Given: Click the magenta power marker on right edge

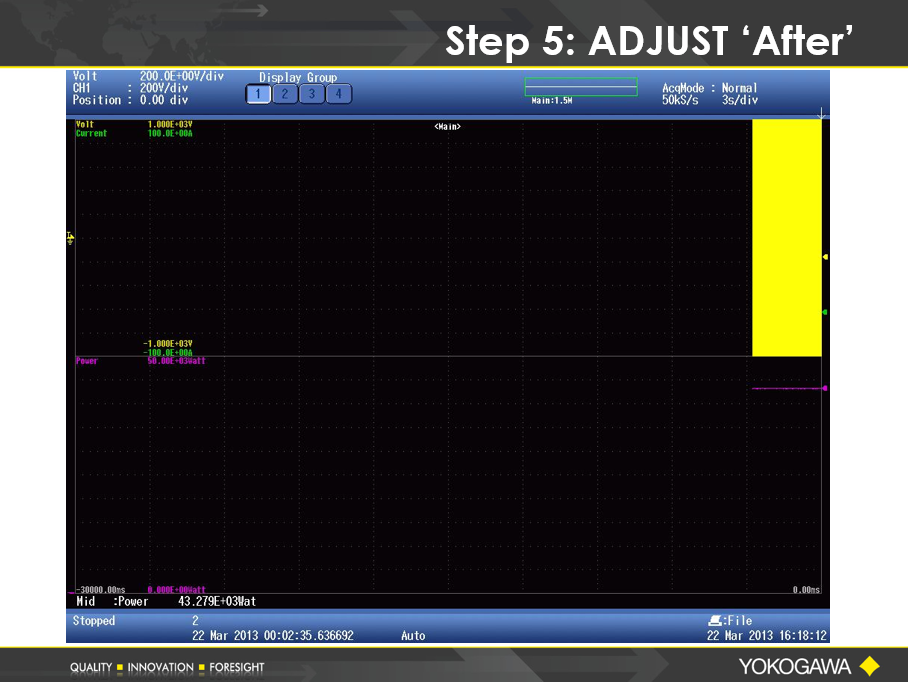Looking at the screenshot, I should [825, 388].
